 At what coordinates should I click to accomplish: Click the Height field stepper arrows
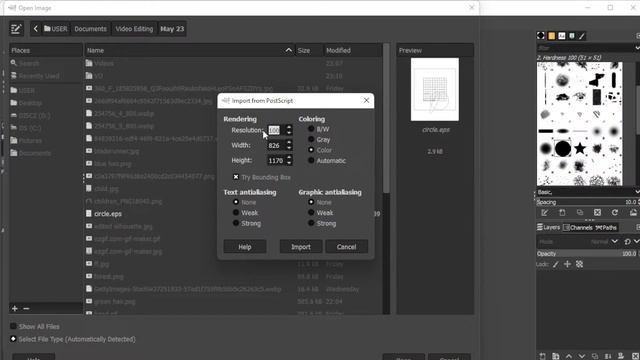(289, 160)
